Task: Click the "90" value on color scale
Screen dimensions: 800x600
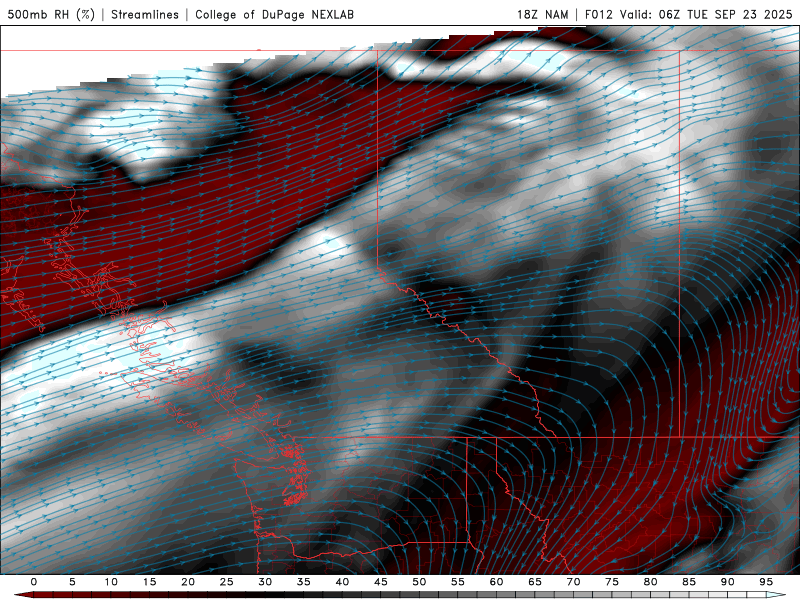Action: (x=727, y=582)
